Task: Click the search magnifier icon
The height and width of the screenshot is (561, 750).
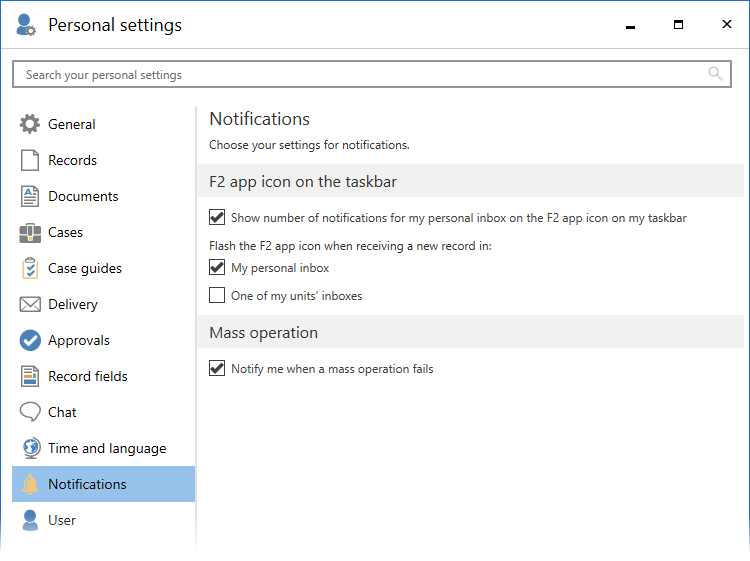Action: [715, 74]
